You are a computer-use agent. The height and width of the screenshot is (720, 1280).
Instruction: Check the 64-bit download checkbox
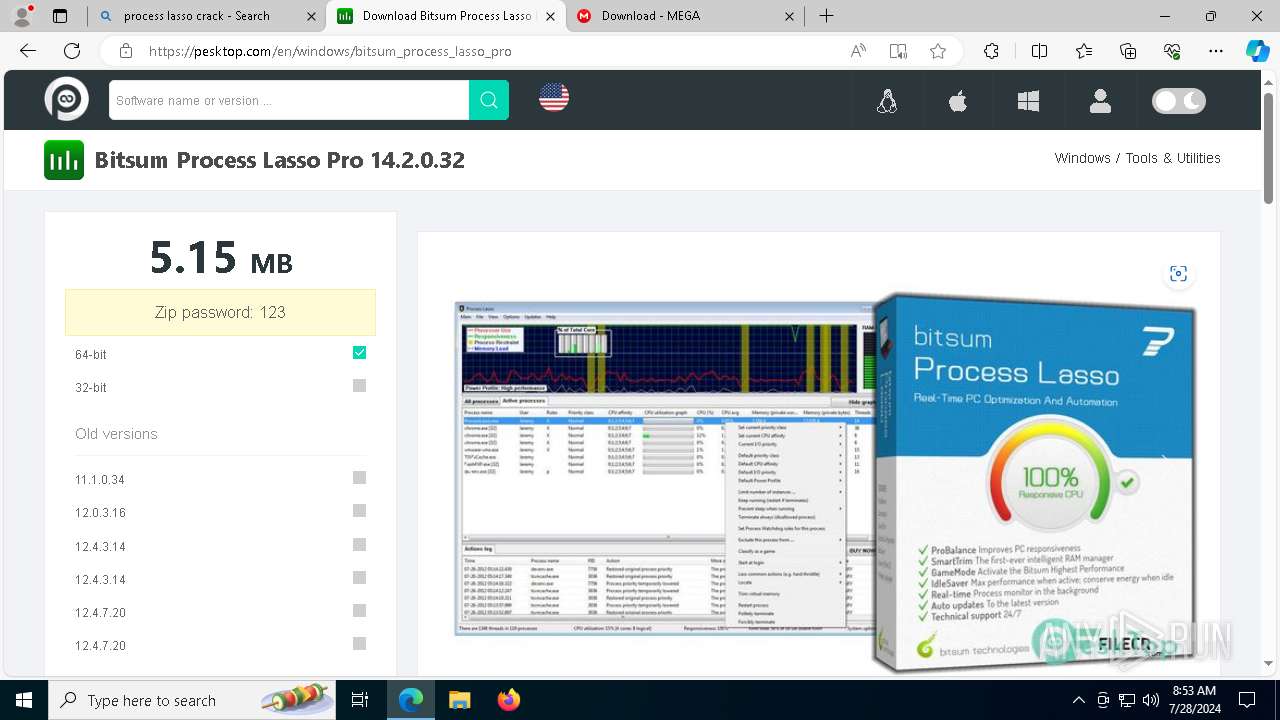tap(359, 352)
